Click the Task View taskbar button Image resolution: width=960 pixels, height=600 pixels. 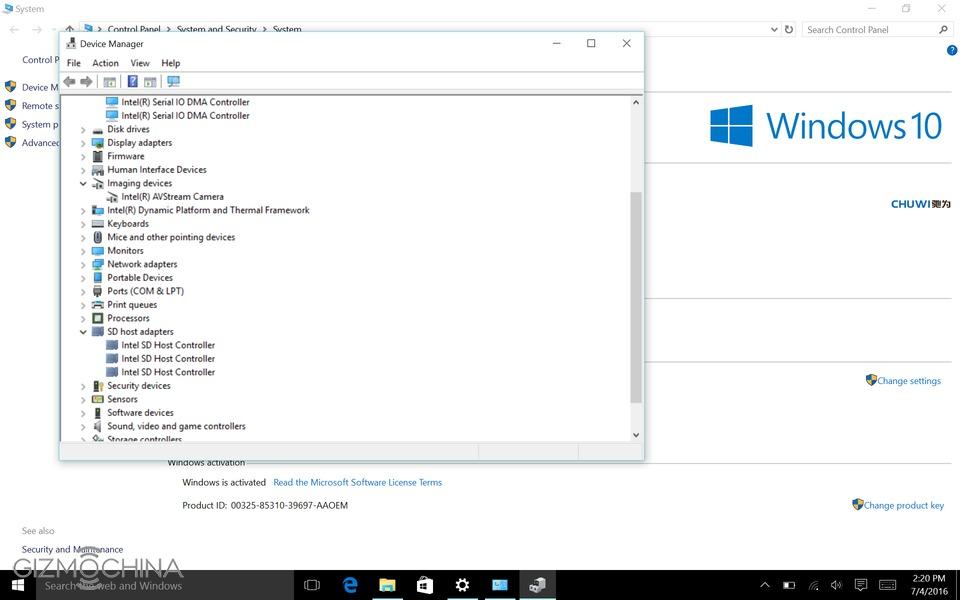311,585
